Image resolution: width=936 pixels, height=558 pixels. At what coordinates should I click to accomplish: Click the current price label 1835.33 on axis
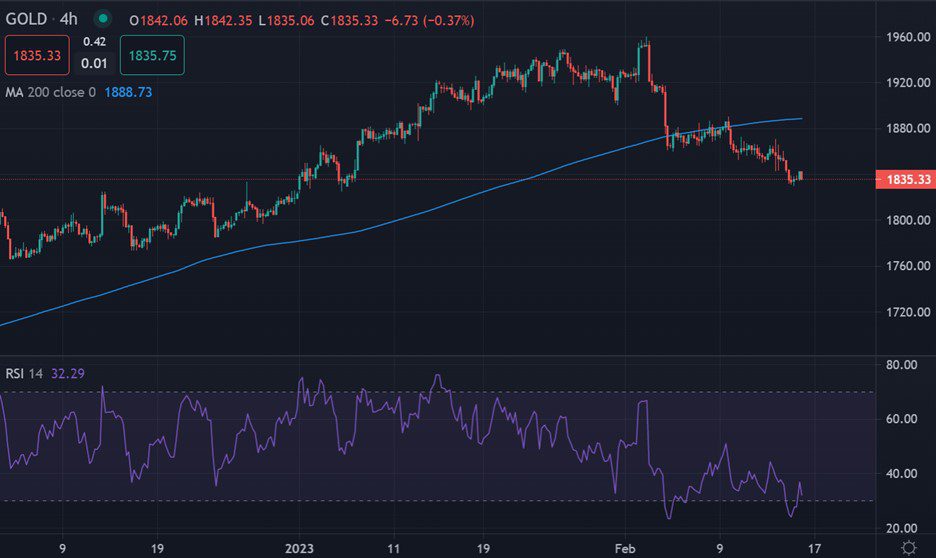coord(906,179)
